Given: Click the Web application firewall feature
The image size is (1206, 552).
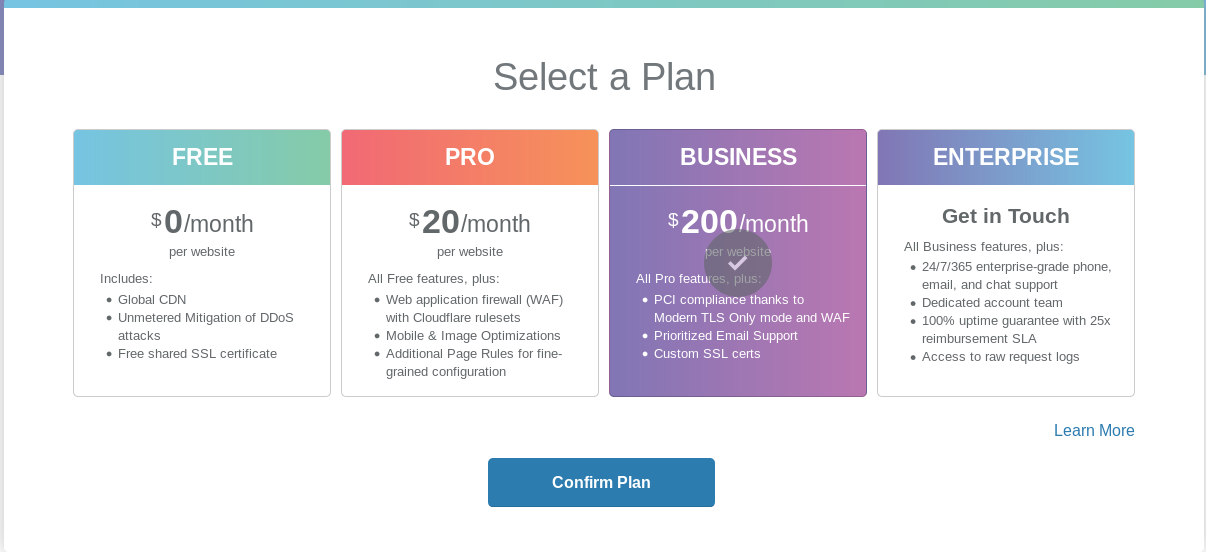Looking at the screenshot, I should click(x=474, y=300).
